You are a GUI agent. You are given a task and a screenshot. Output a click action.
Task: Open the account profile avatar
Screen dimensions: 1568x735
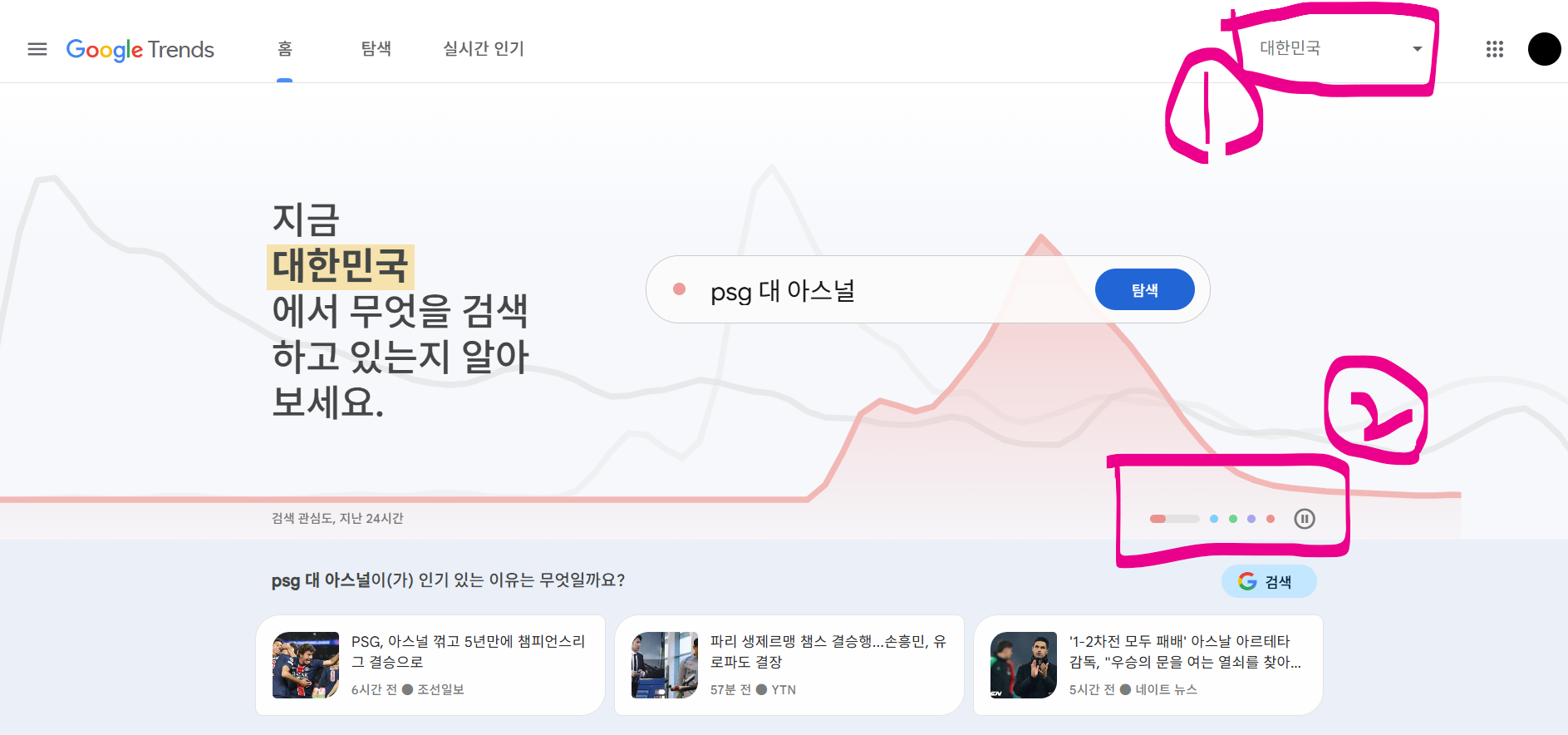tap(1545, 49)
